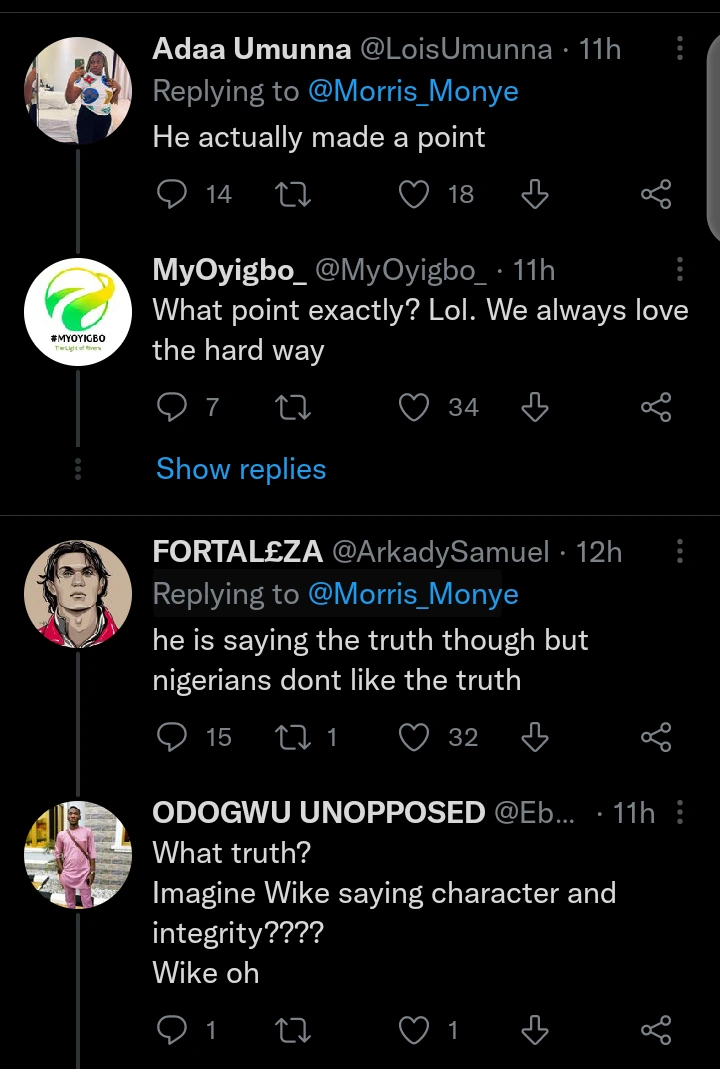Like Adaa Umunna's tweet
Image resolution: width=720 pixels, height=1069 pixels.
pyautogui.click(x=414, y=194)
